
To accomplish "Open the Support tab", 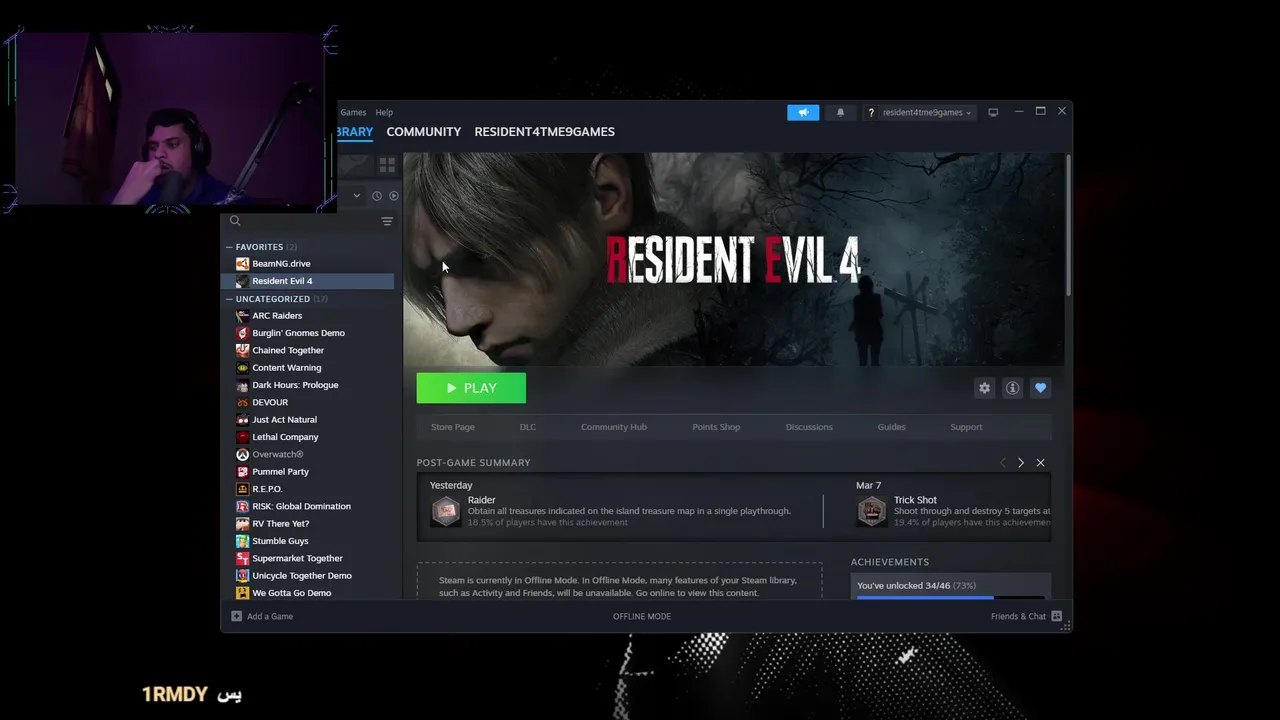I will pyautogui.click(x=966, y=427).
